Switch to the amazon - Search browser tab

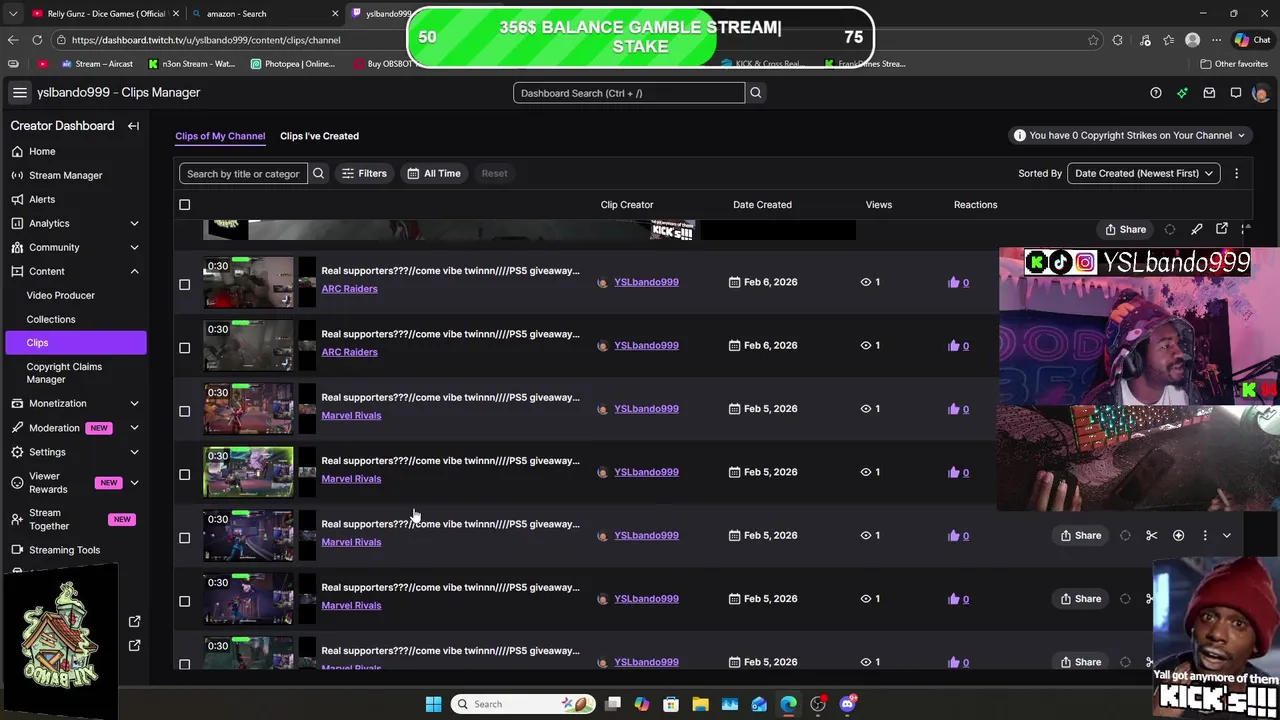pos(265,14)
